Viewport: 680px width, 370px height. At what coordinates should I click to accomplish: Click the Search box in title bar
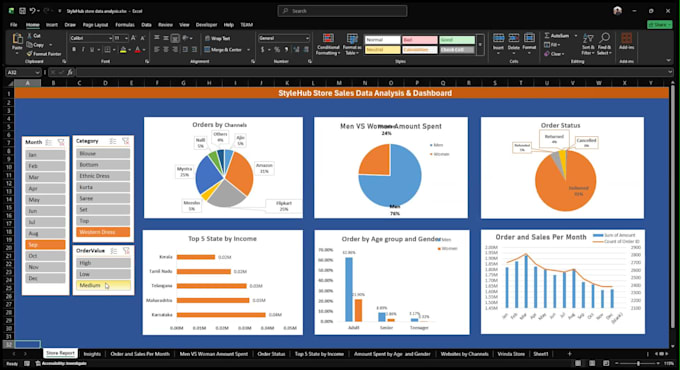(x=342, y=11)
